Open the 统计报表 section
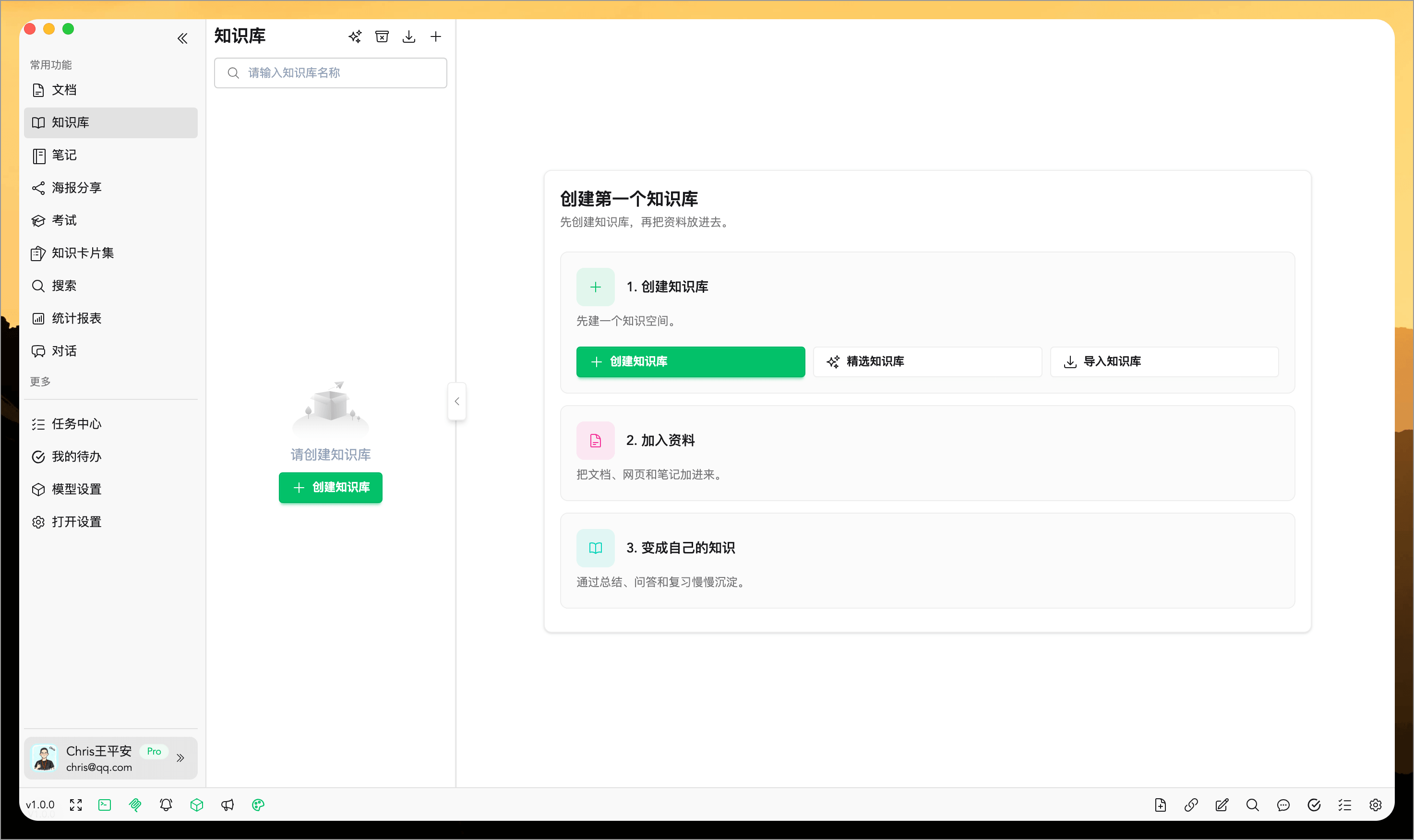Screen dimensions: 1414x840 point(76,318)
